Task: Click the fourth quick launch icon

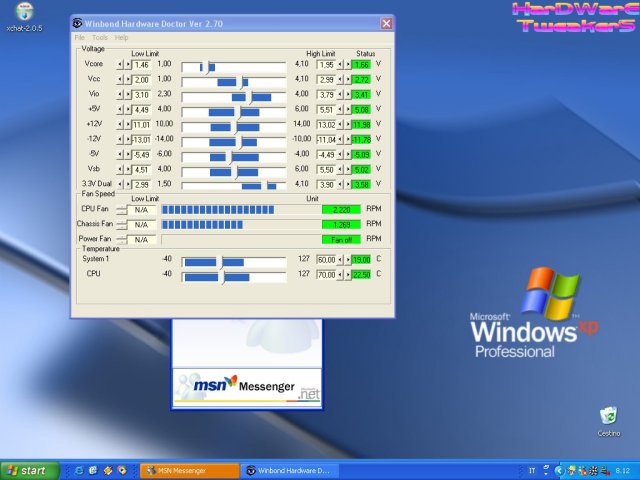Action: [122, 471]
